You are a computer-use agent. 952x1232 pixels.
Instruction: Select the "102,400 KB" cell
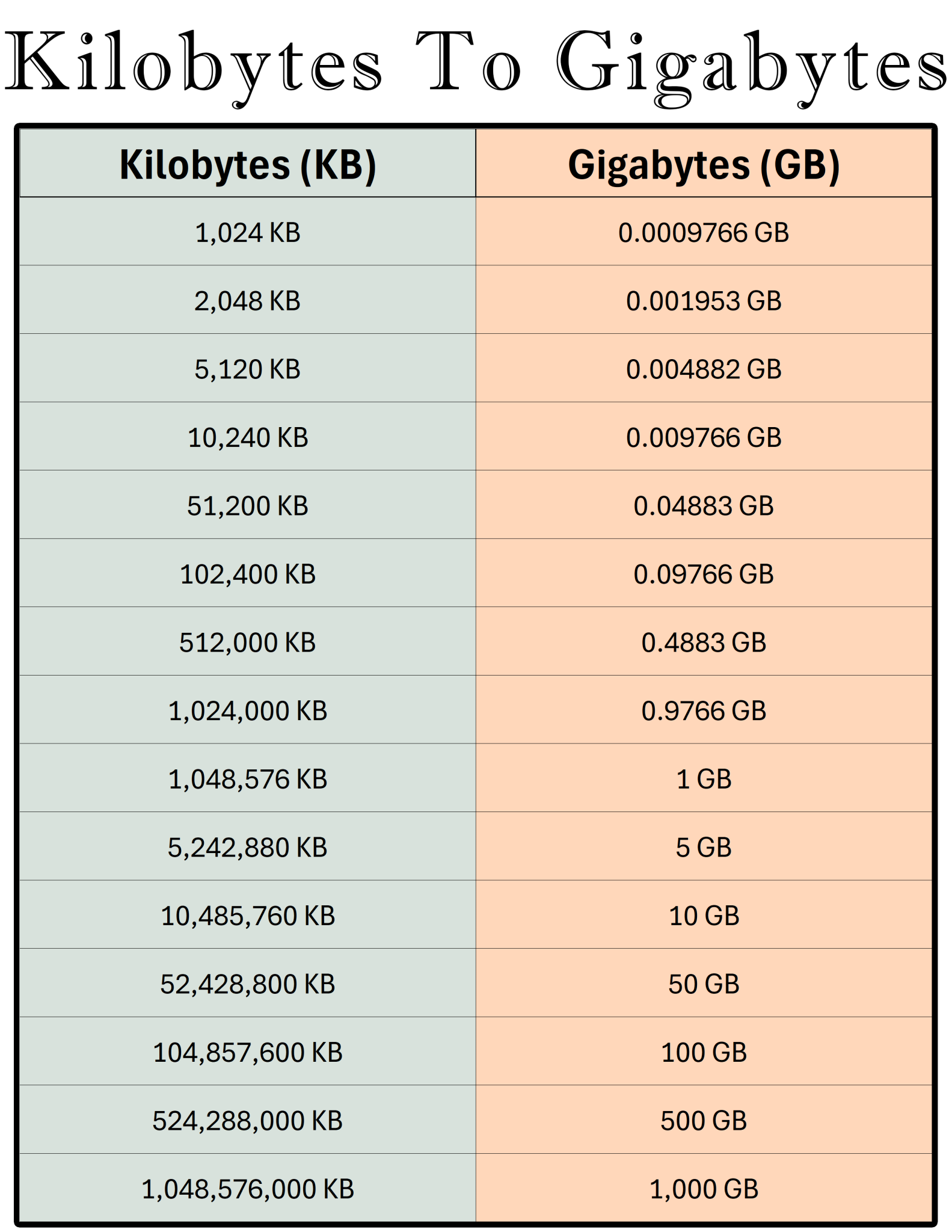[x=247, y=574]
